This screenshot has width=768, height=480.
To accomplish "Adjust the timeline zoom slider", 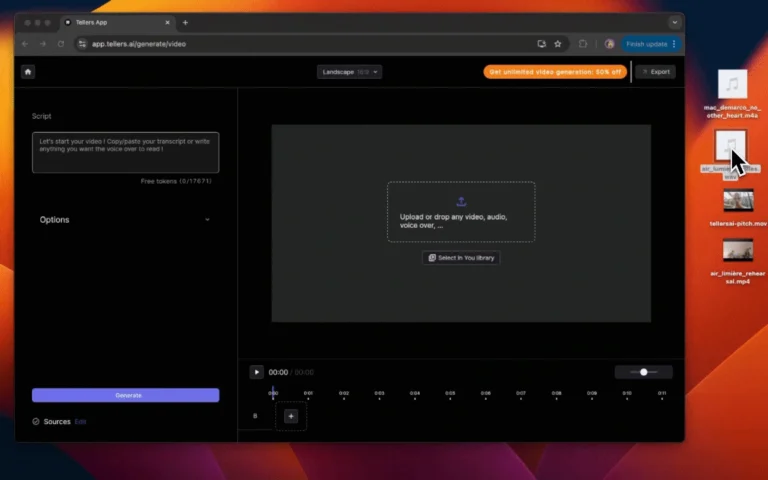I will [644, 372].
